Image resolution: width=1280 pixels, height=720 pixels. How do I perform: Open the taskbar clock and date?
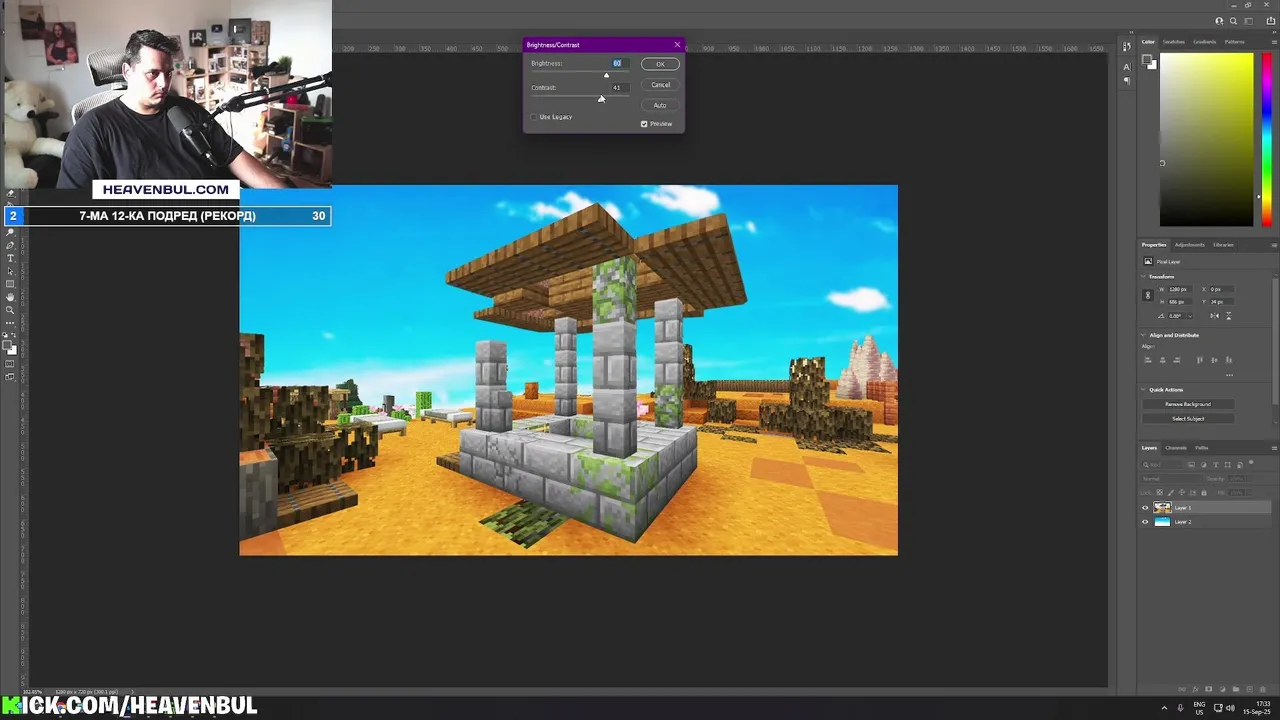point(1257,708)
